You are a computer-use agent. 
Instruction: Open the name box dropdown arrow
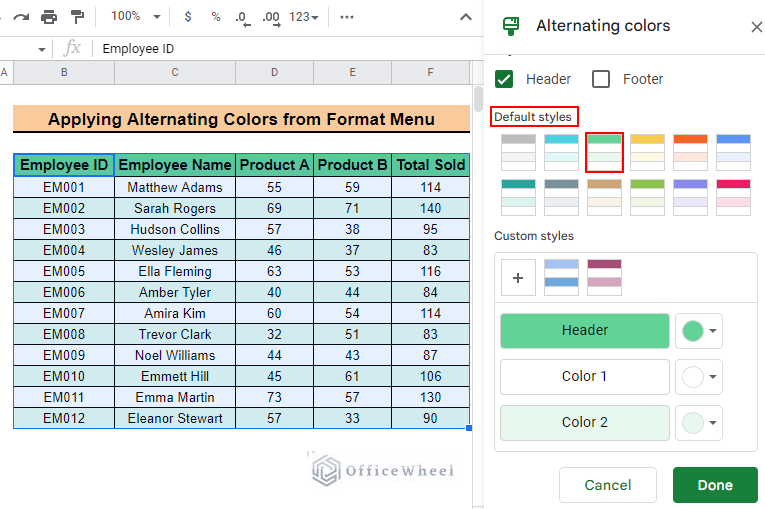pos(41,49)
